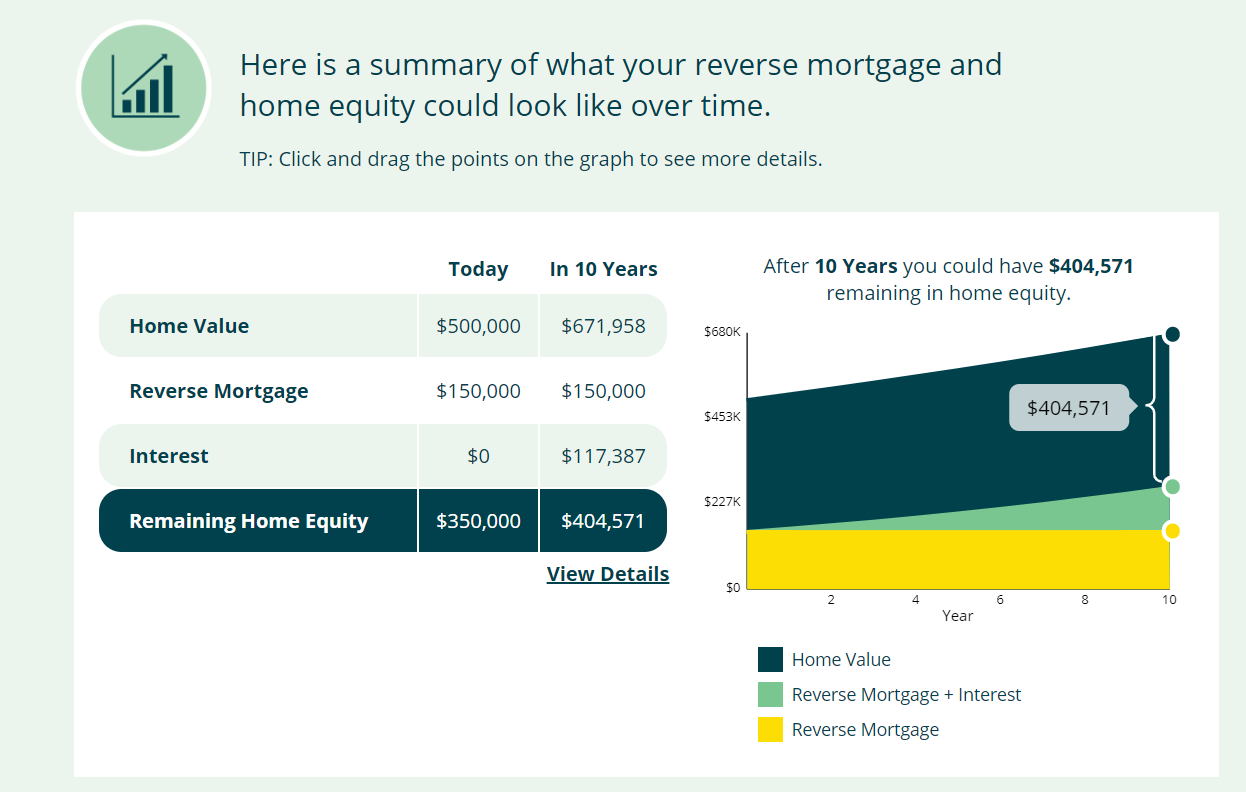Viewport: 1246px width, 792px height.
Task: Click the Reverse Mortgage + Interest legend swatch
Action: (770, 695)
